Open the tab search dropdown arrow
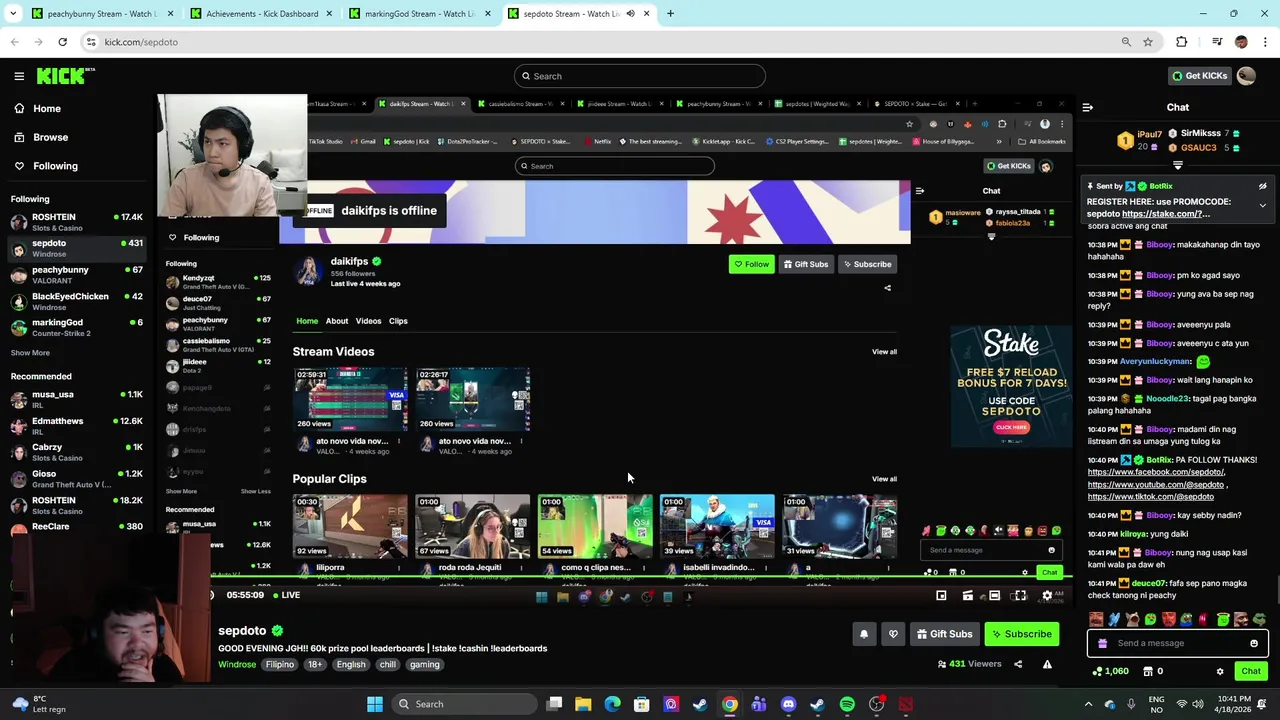This screenshot has height=720, width=1280. pyautogui.click(x=13, y=14)
